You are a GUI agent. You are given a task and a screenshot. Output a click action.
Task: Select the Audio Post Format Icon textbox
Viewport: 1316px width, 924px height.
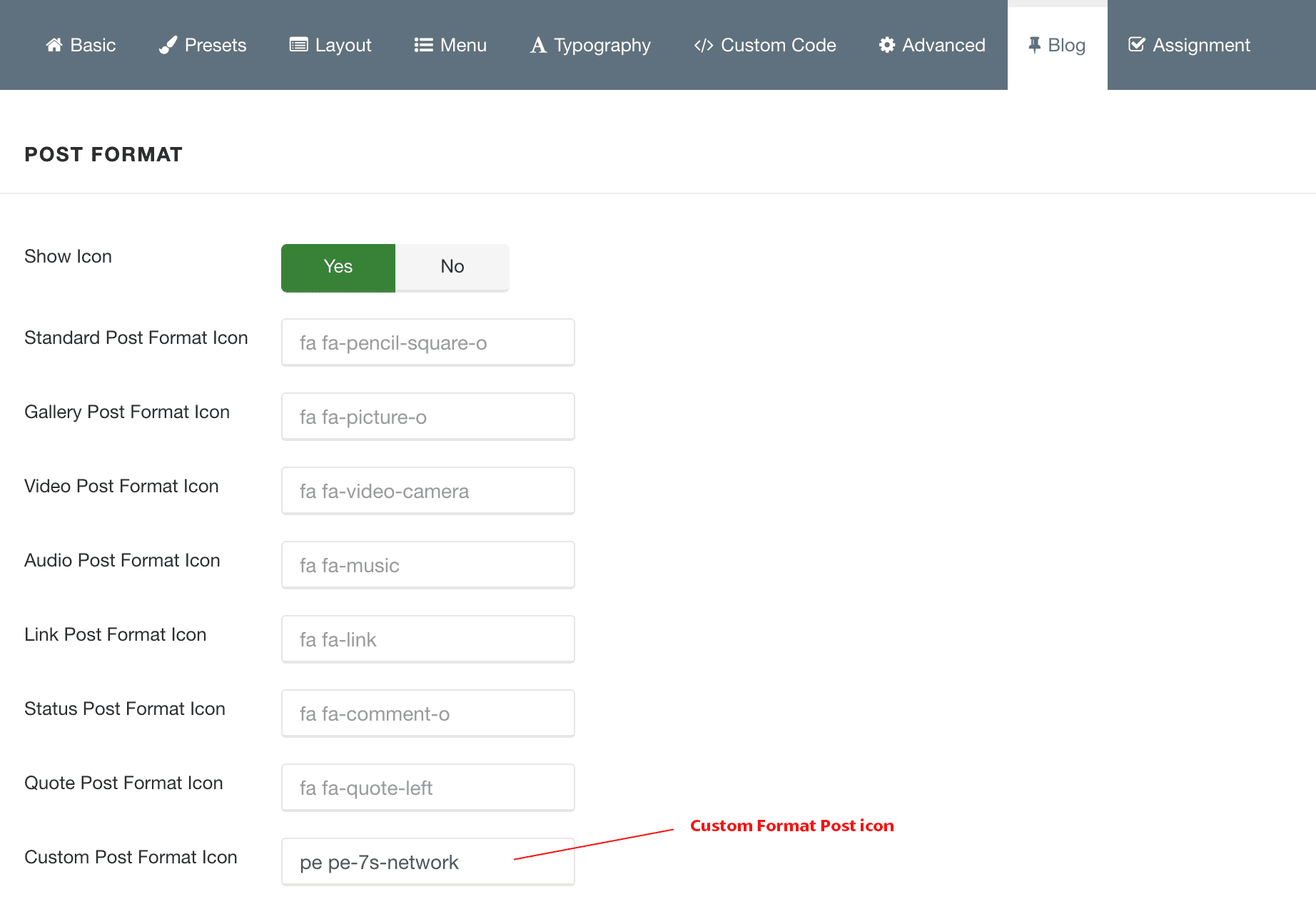pyautogui.click(x=428, y=565)
